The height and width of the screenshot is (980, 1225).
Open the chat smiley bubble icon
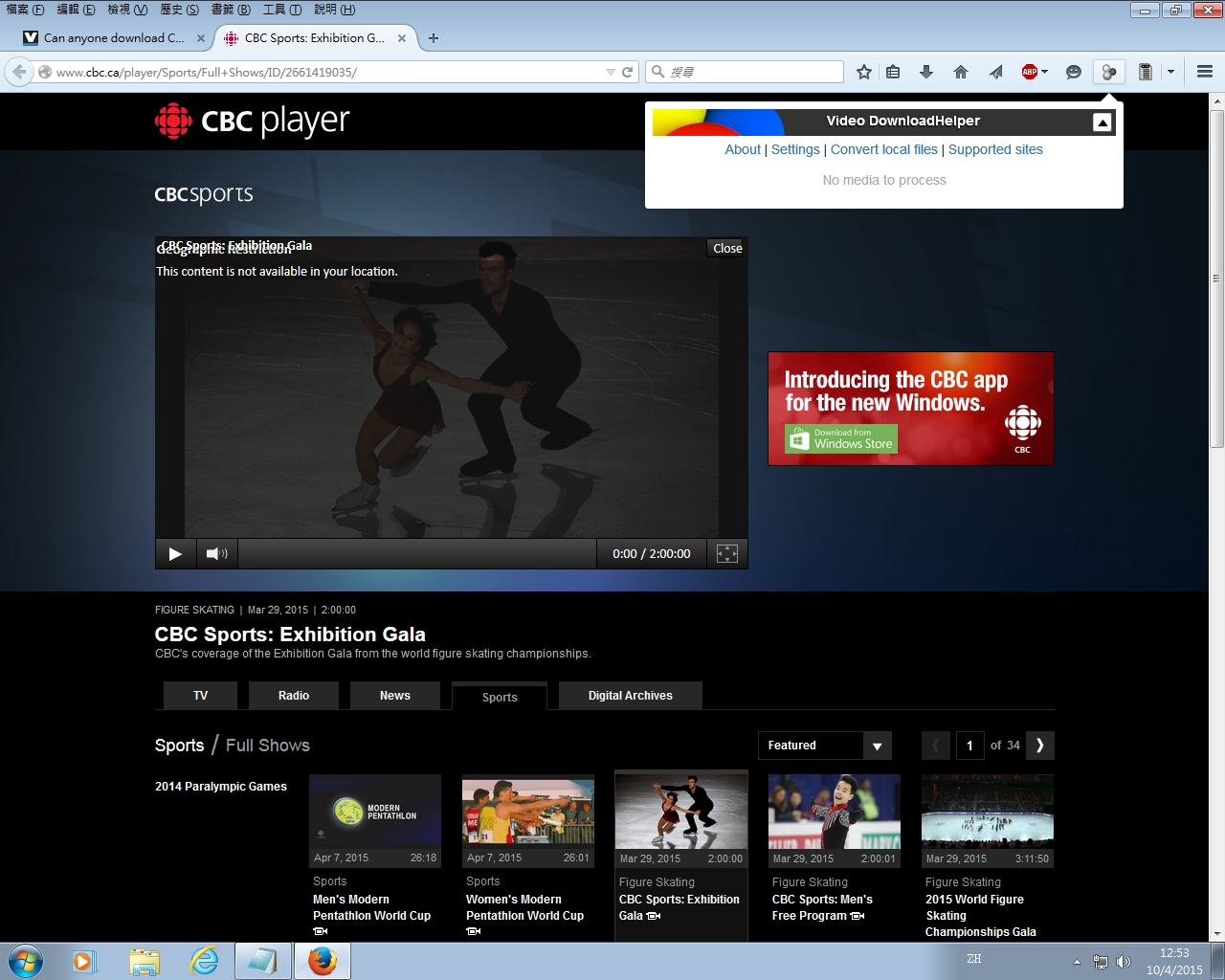(1074, 72)
